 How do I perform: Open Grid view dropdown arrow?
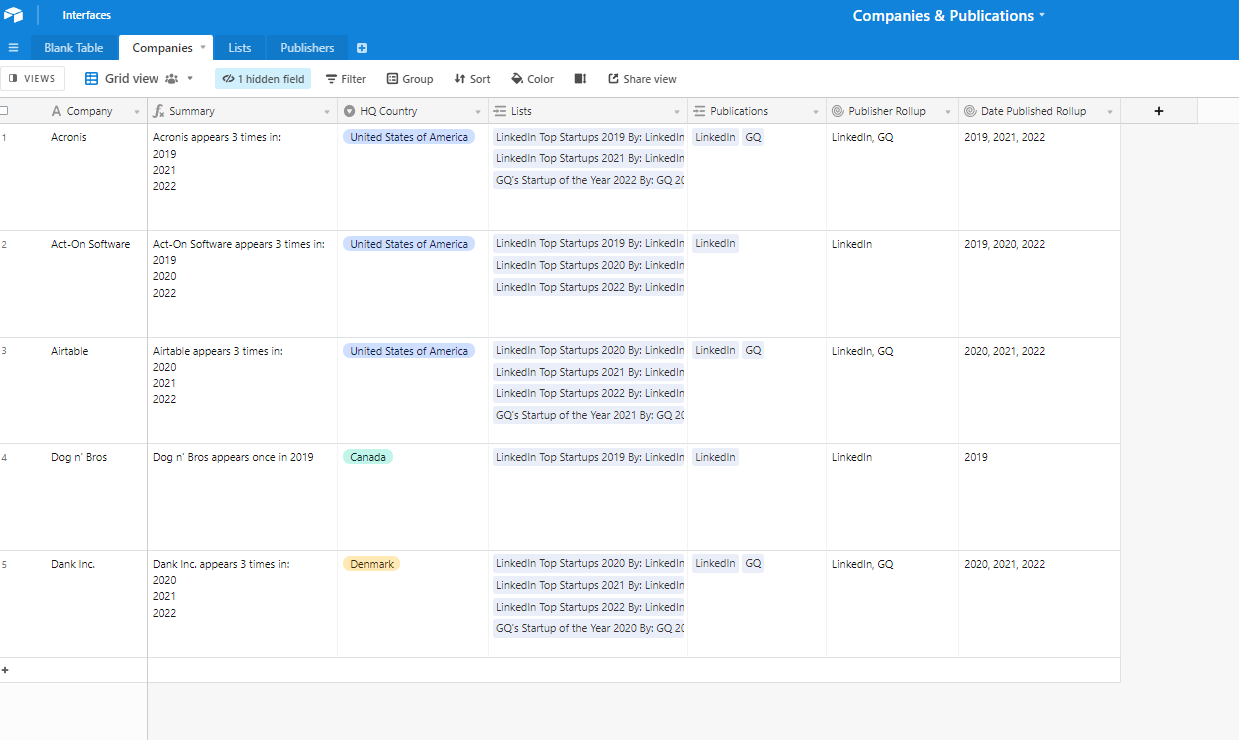click(190, 78)
